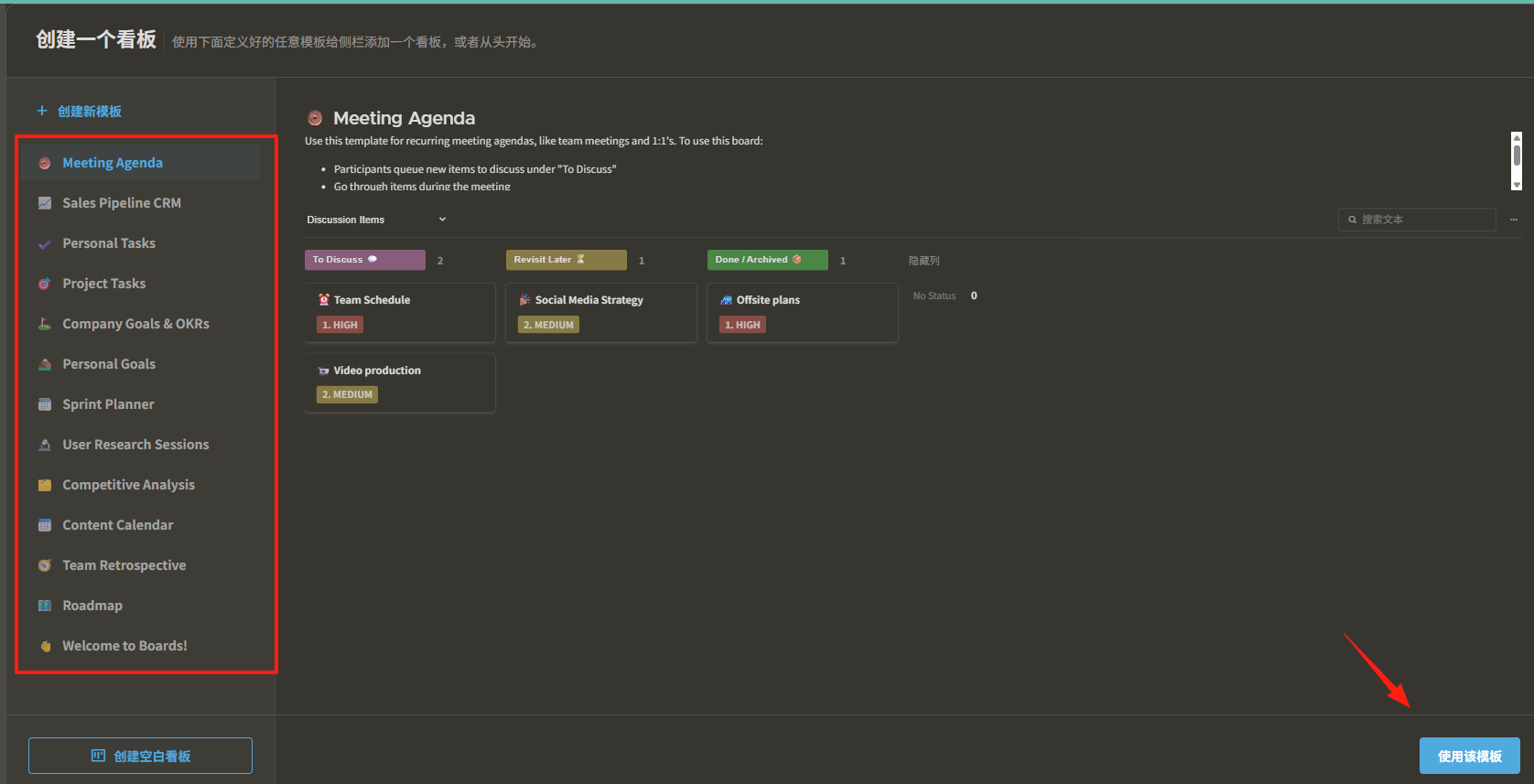The height and width of the screenshot is (784, 1534).
Task: Click the Personal Tasks checkmark icon
Action: [44, 243]
